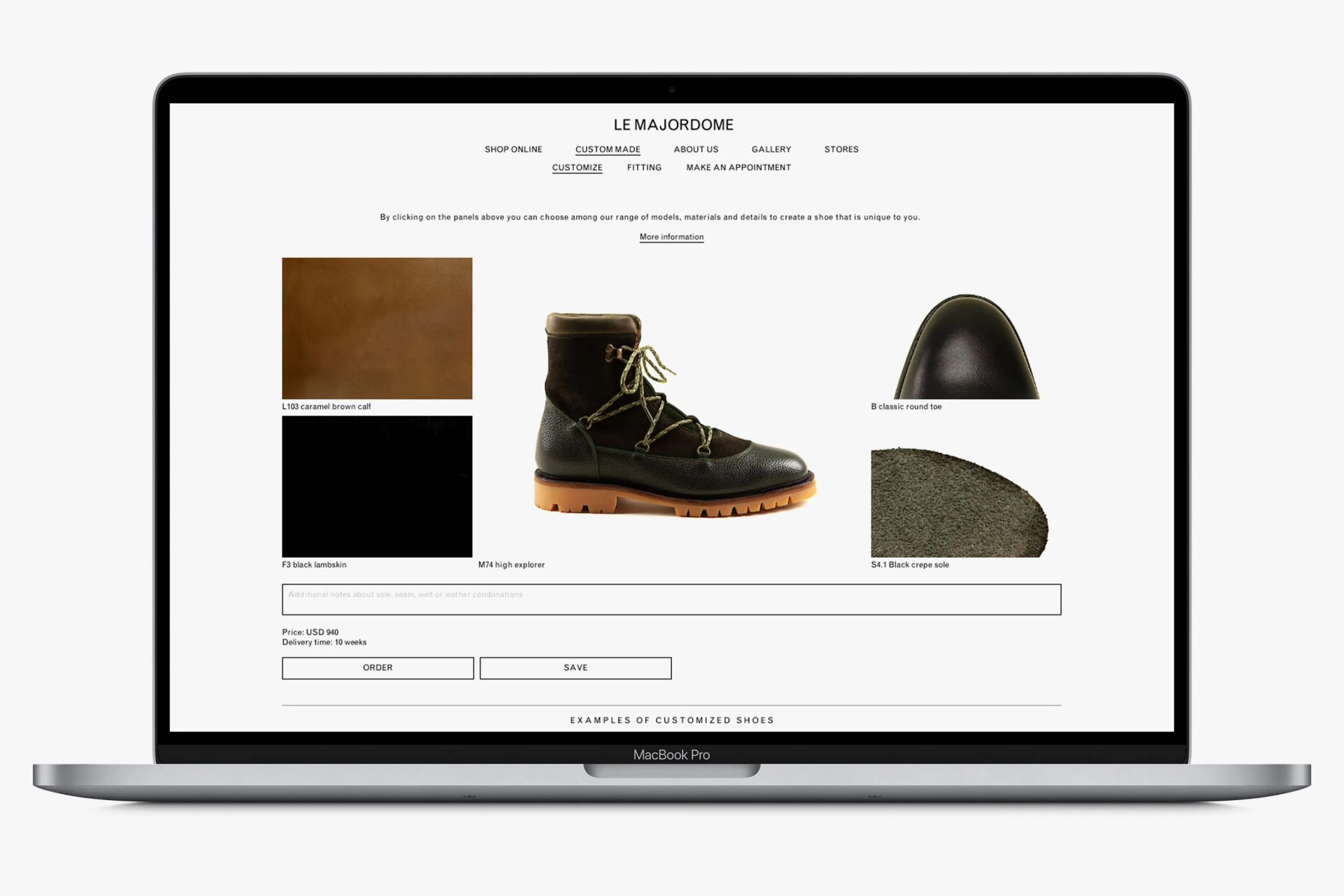Click the Order button
The width and height of the screenshot is (1344, 896).
pos(378,668)
